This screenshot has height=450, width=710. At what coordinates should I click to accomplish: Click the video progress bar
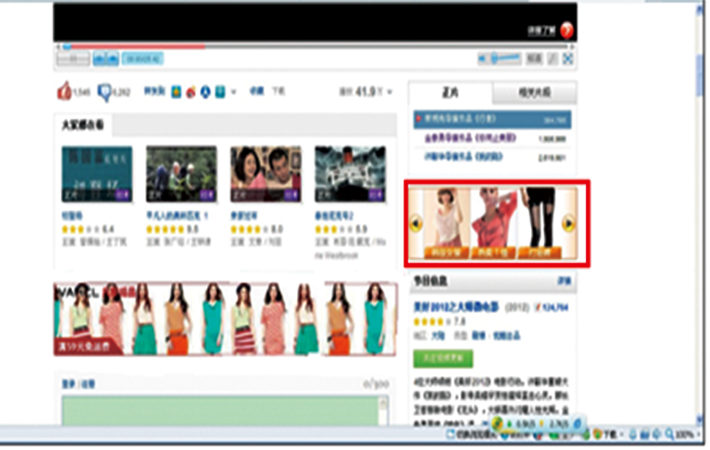click(315, 46)
